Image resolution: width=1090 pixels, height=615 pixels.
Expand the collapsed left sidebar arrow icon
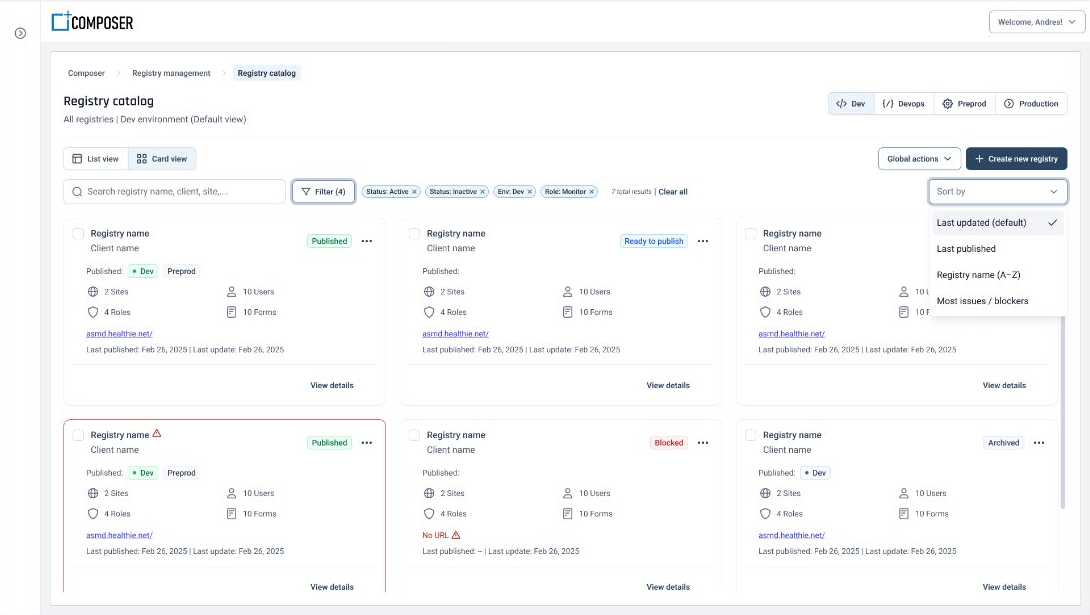[20, 33]
